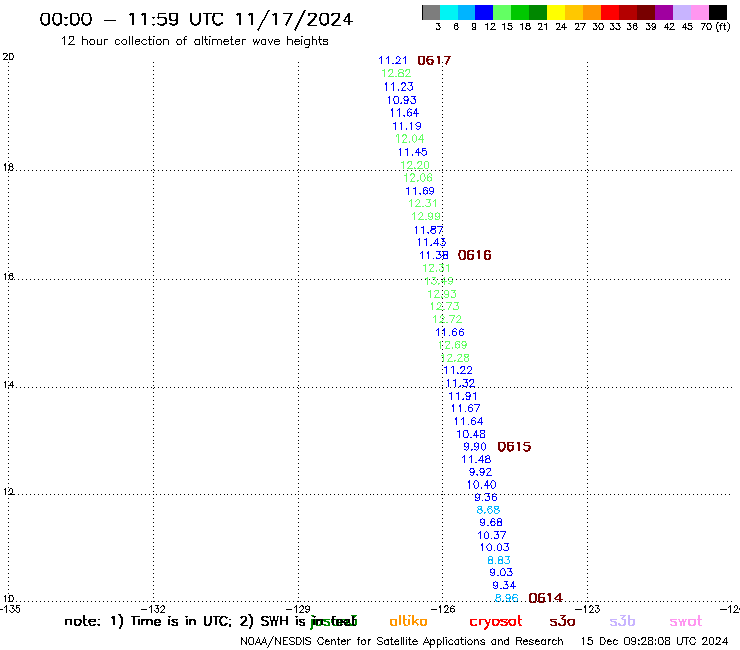Click the wave height value 12.93
740x650 pixels.
tap(442, 294)
